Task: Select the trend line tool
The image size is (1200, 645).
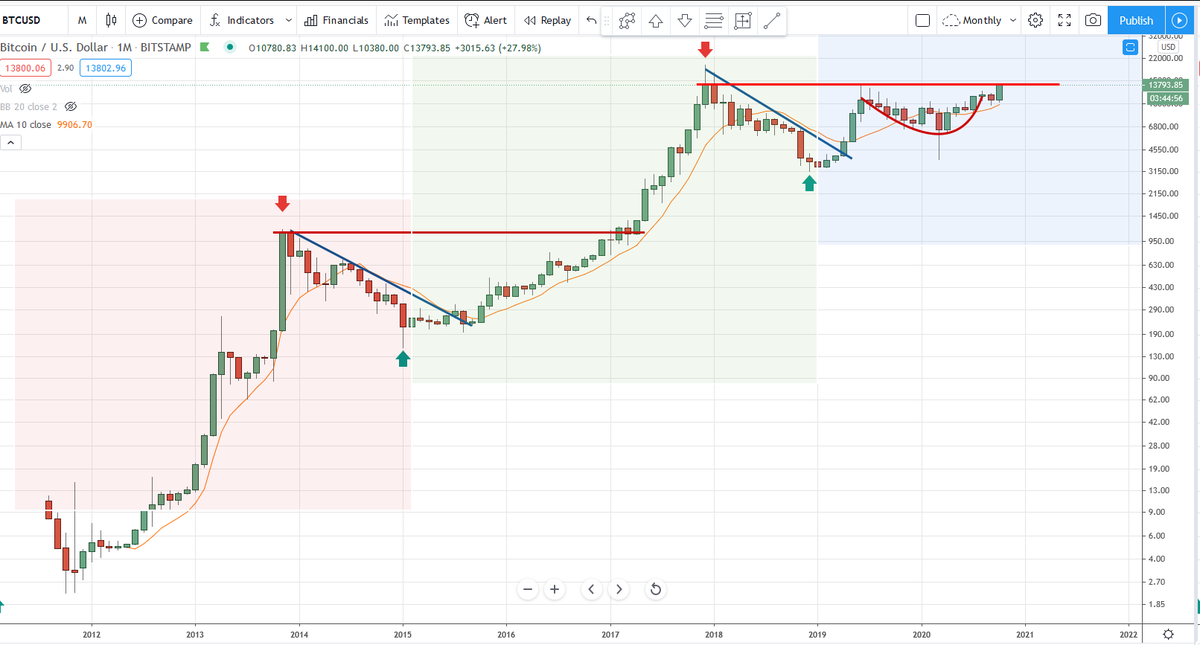Action: [x=771, y=20]
